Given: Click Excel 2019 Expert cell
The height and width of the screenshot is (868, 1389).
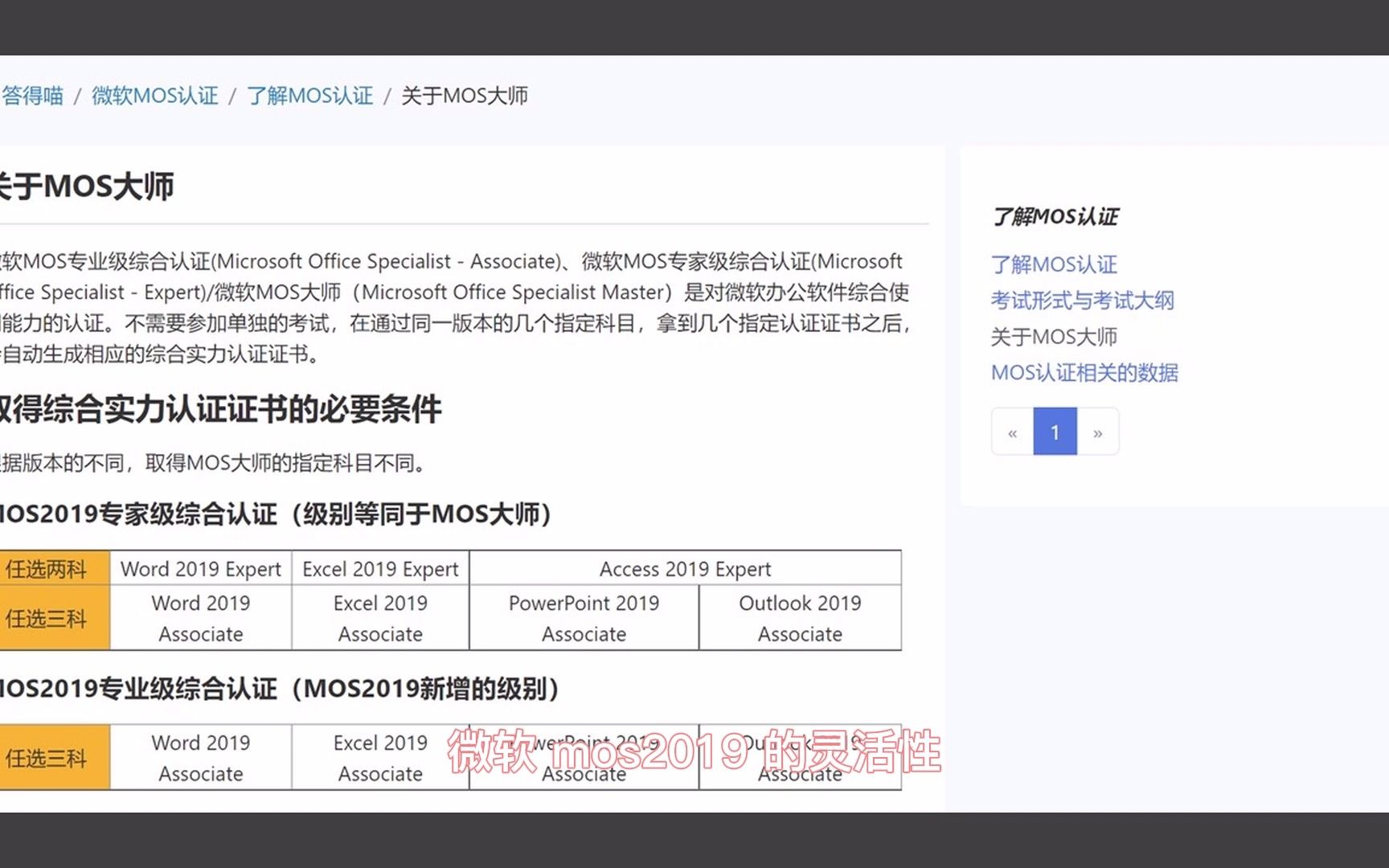Looking at the screenshot, I should (380, 568).
